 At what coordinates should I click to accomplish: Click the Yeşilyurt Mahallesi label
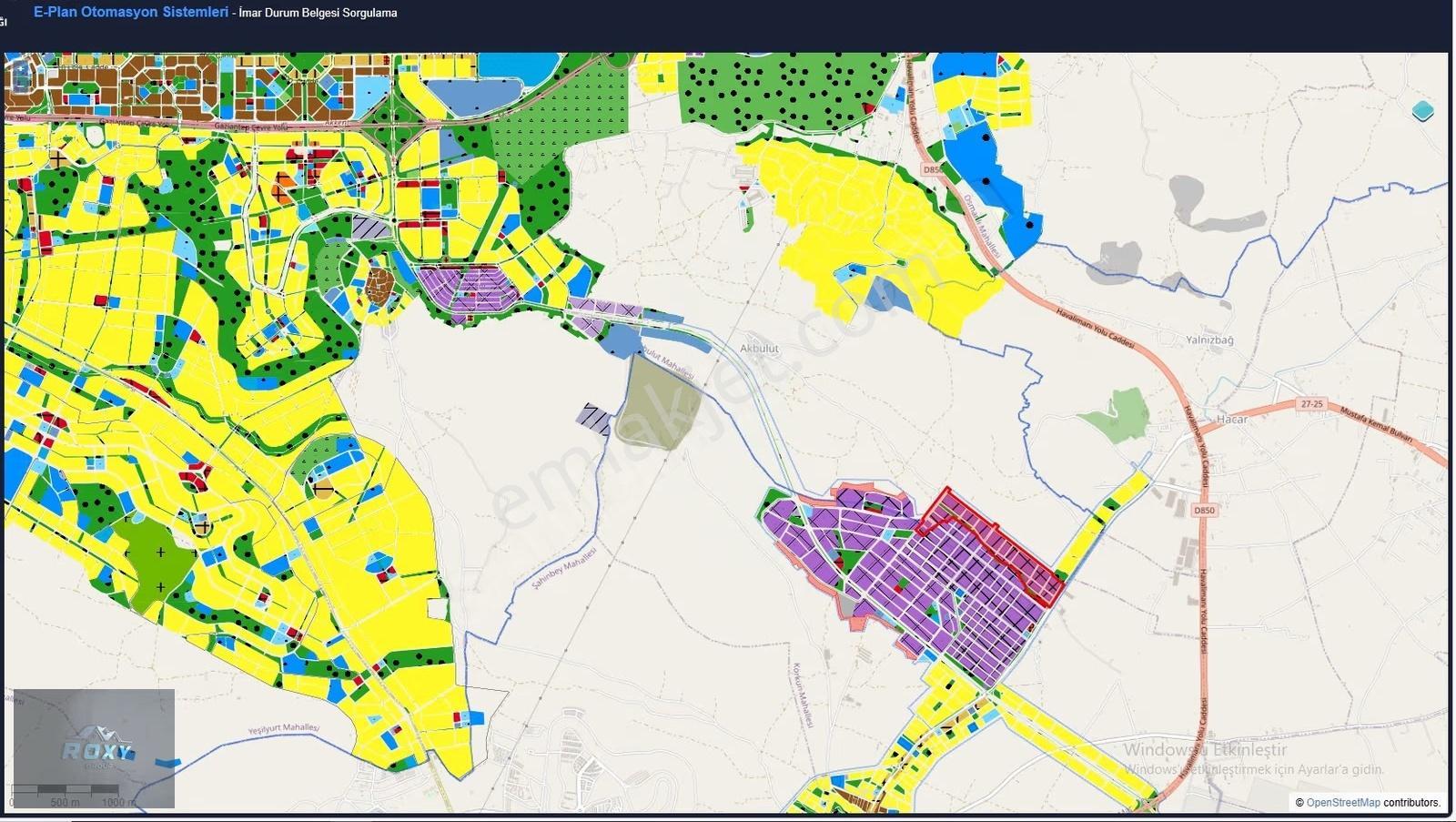(284, 728)
